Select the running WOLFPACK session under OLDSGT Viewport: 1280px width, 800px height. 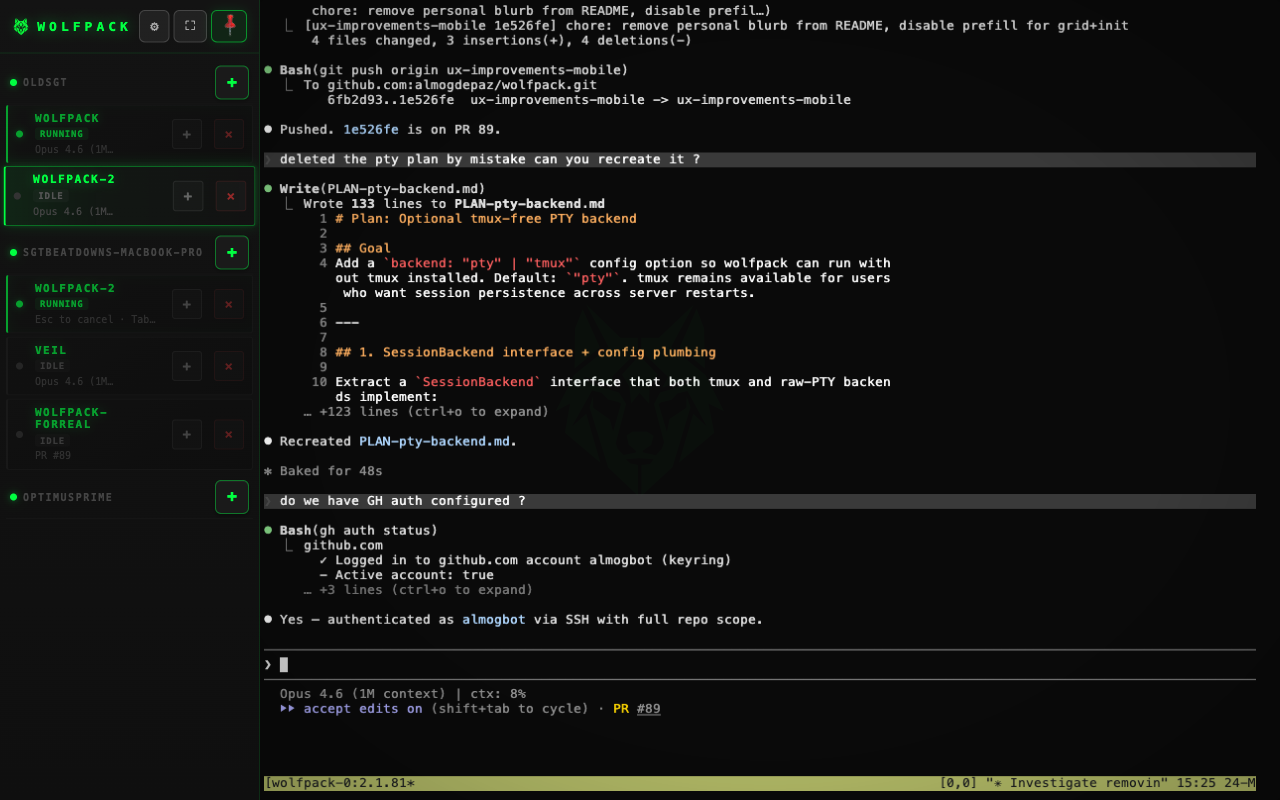(129, 134)
